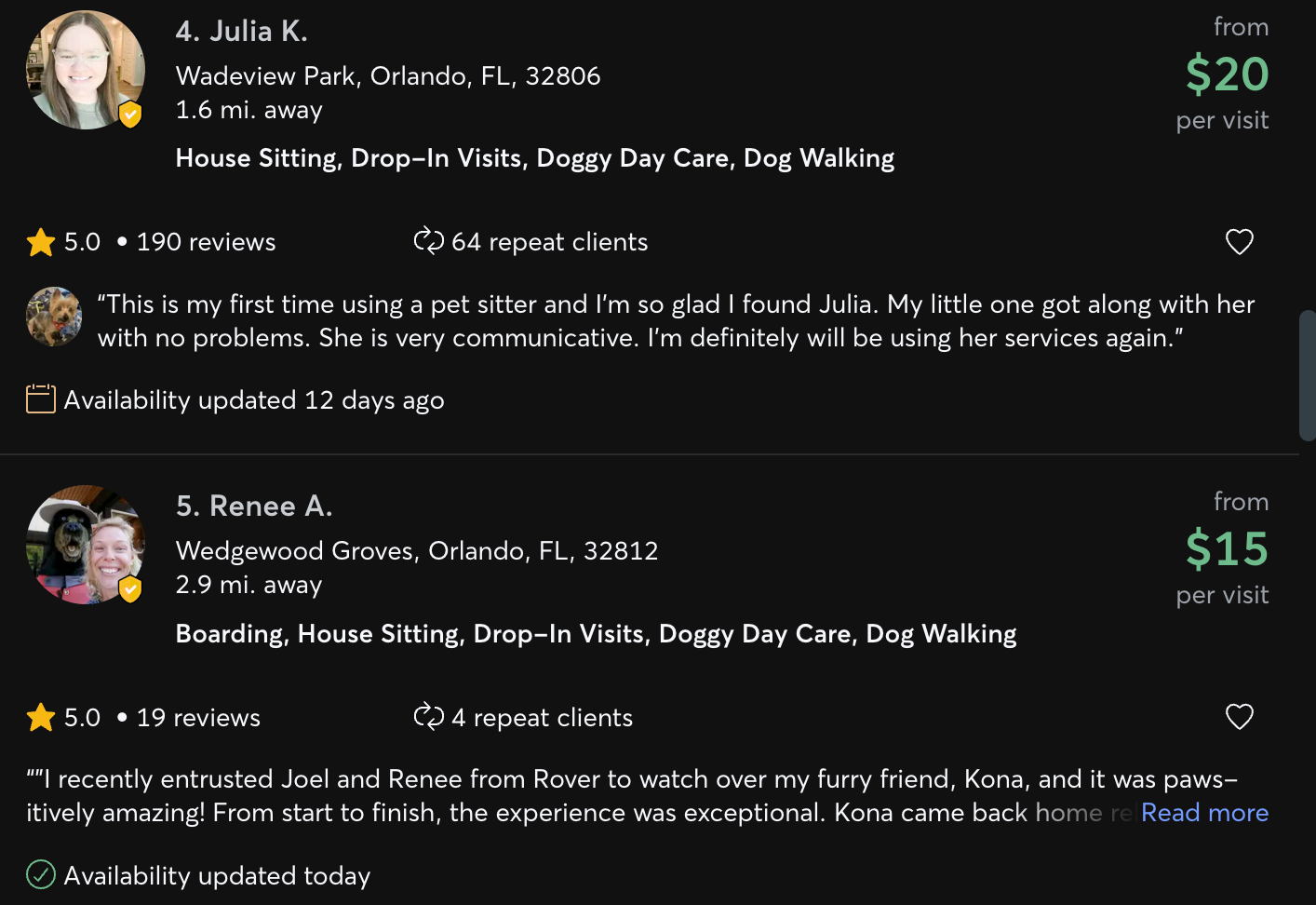Click Renee's circular profile photo
Viewport: 1316px width, 905px height.
pos(85,545)
